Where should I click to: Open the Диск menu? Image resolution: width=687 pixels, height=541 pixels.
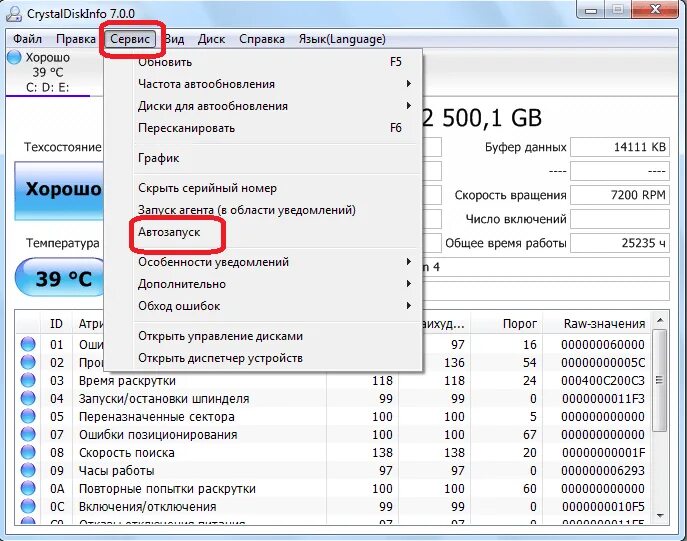pos(211,39)
